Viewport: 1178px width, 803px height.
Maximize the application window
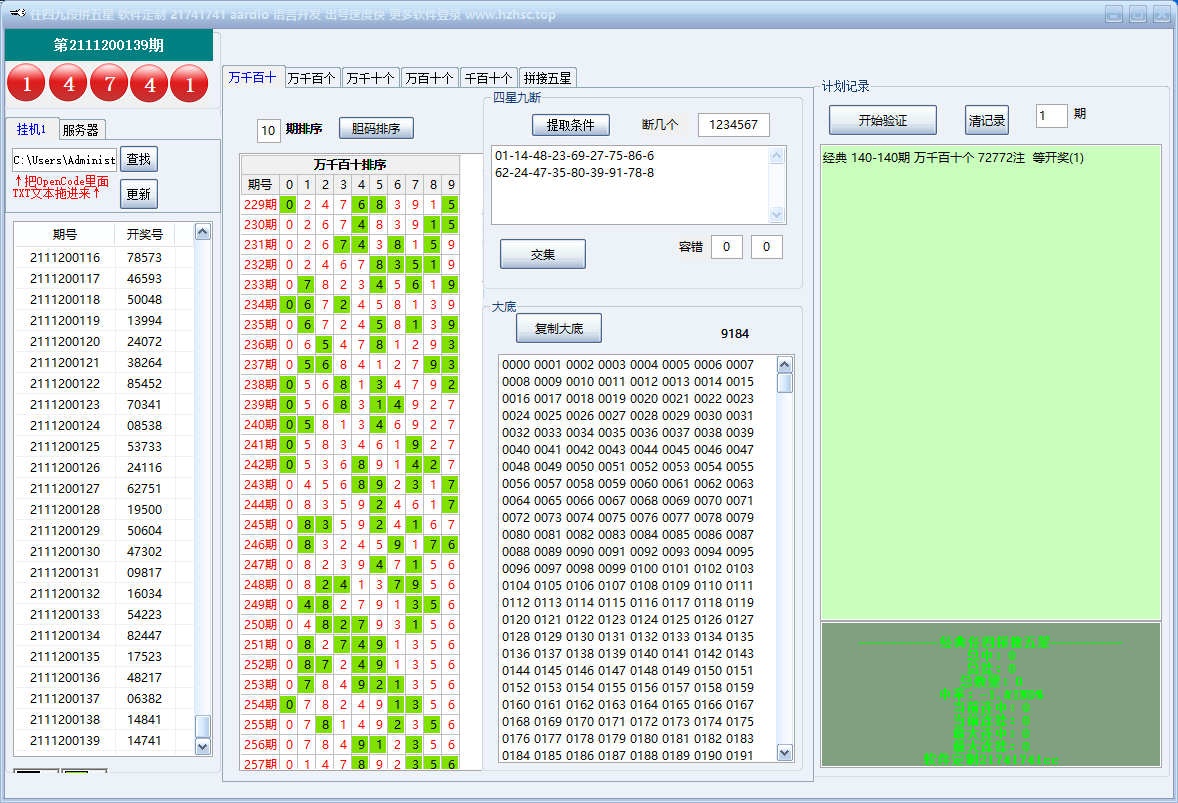pos(1138,14)
